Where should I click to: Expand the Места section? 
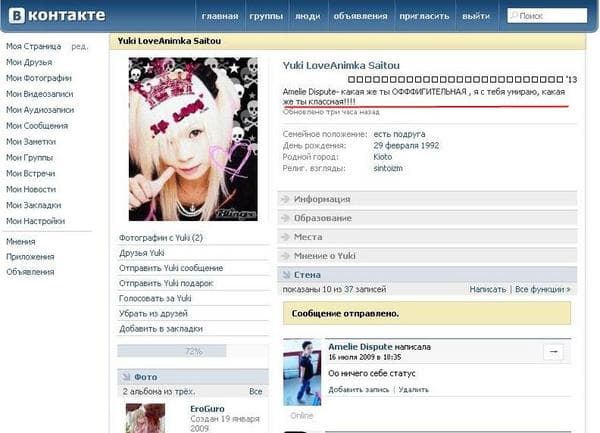click(x=427, y=237)
